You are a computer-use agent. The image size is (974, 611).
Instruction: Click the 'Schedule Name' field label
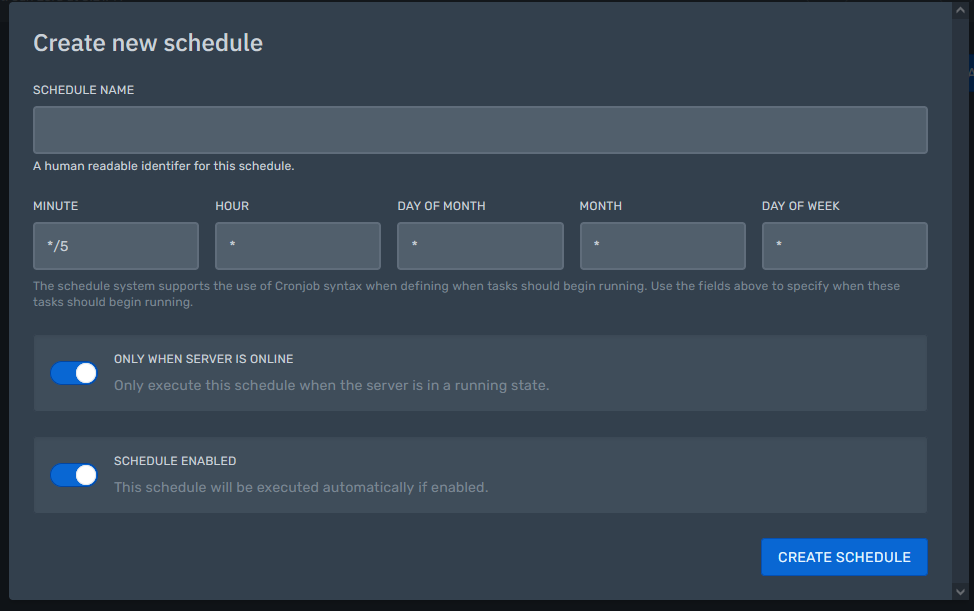[x=83, y=90]
